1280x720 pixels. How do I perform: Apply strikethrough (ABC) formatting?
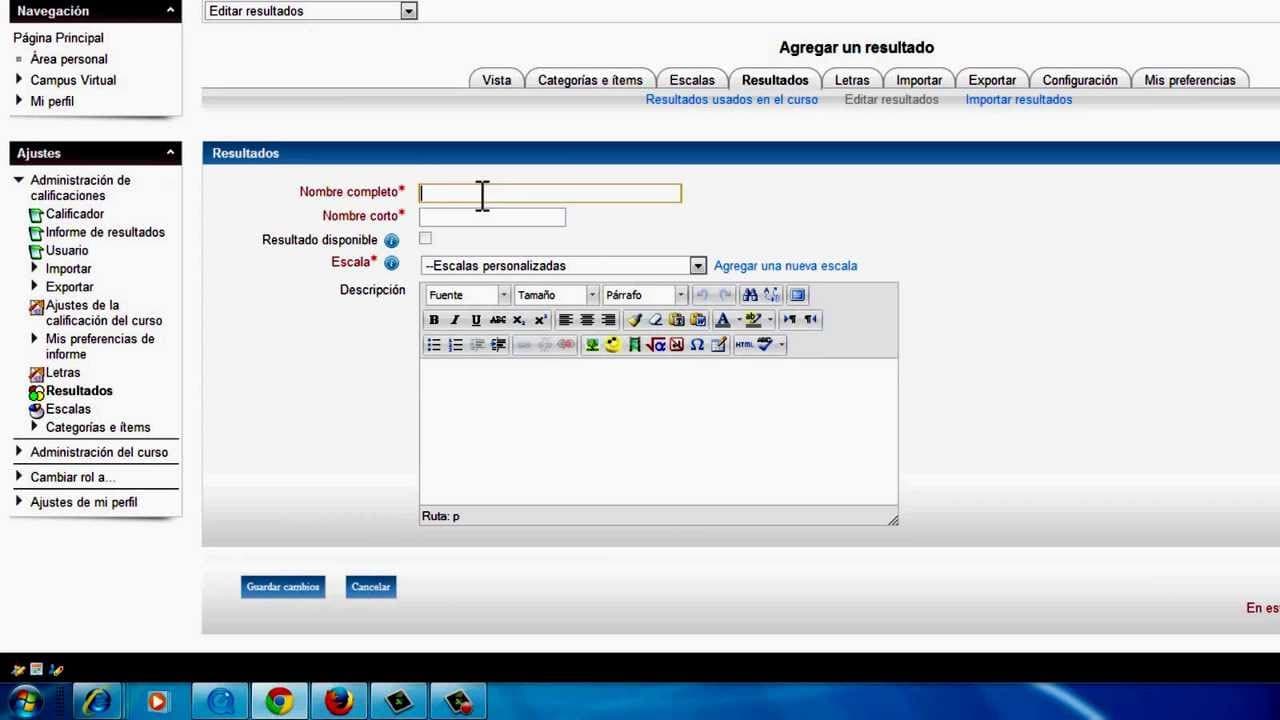[498, 320]
